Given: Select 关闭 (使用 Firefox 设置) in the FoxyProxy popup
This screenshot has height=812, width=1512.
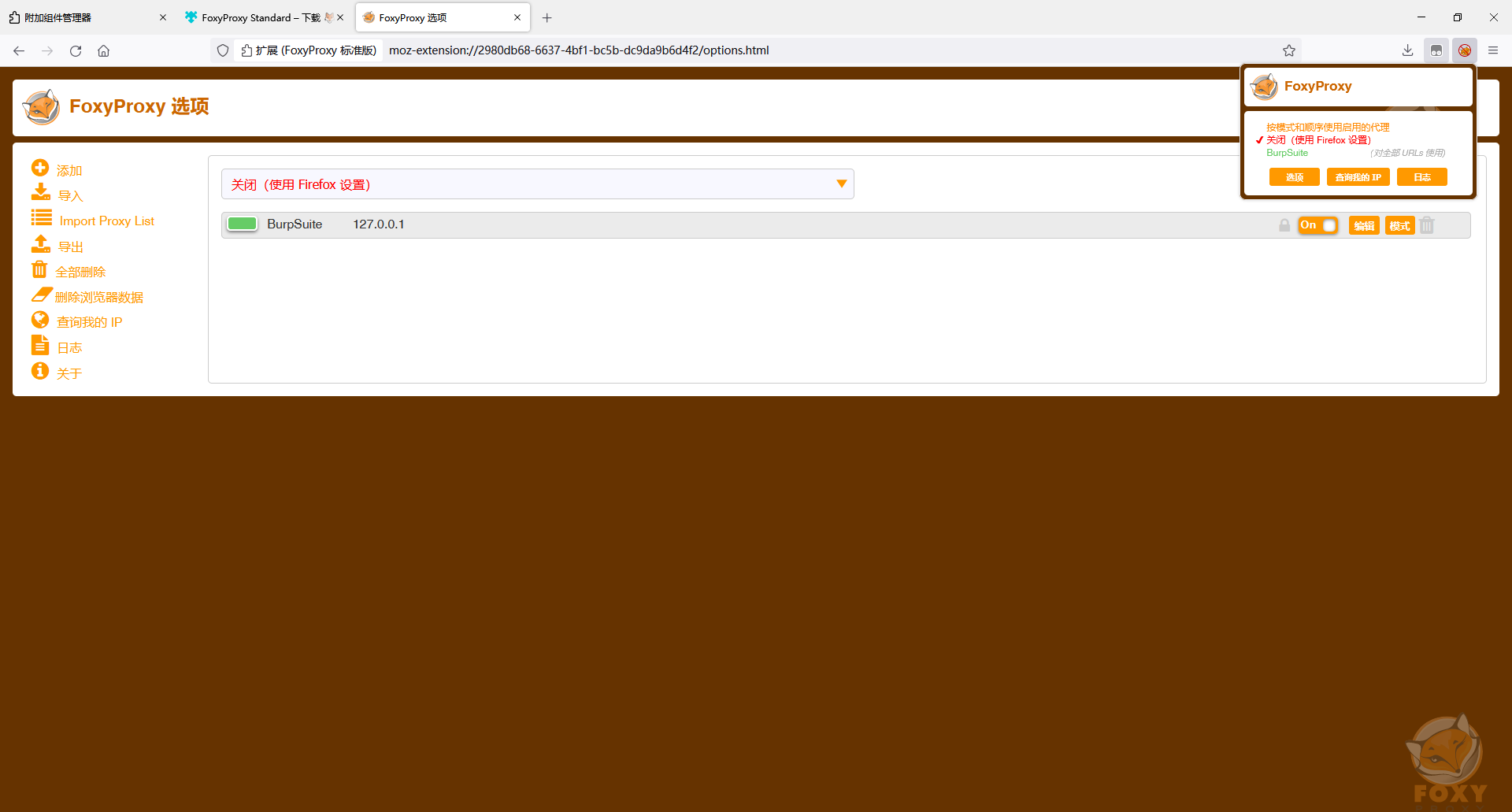Looking at the screenshot, I should point(1318,140).
